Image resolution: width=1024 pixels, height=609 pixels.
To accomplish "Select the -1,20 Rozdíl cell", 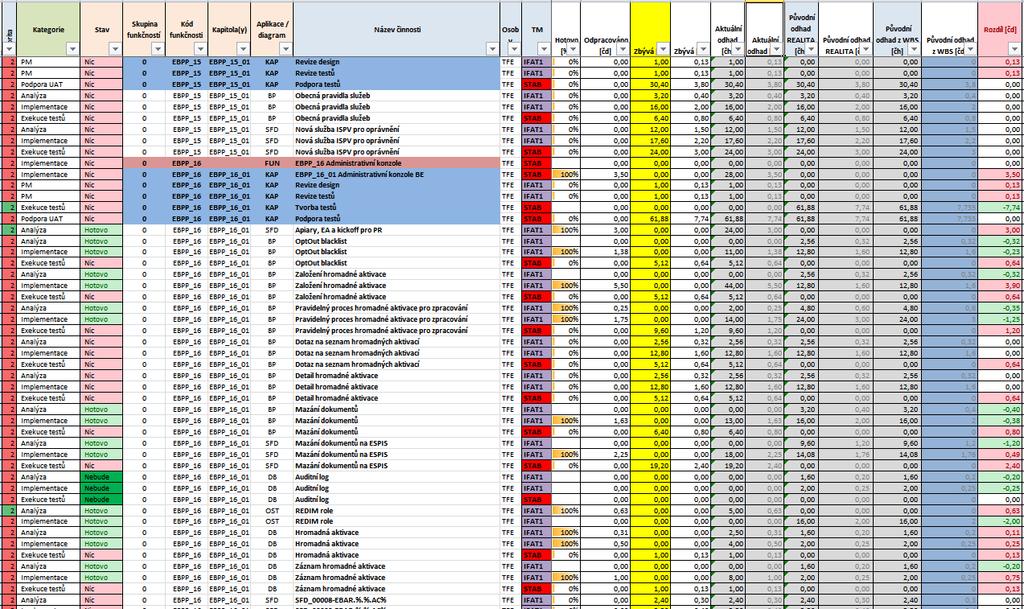I will 1000,443.
